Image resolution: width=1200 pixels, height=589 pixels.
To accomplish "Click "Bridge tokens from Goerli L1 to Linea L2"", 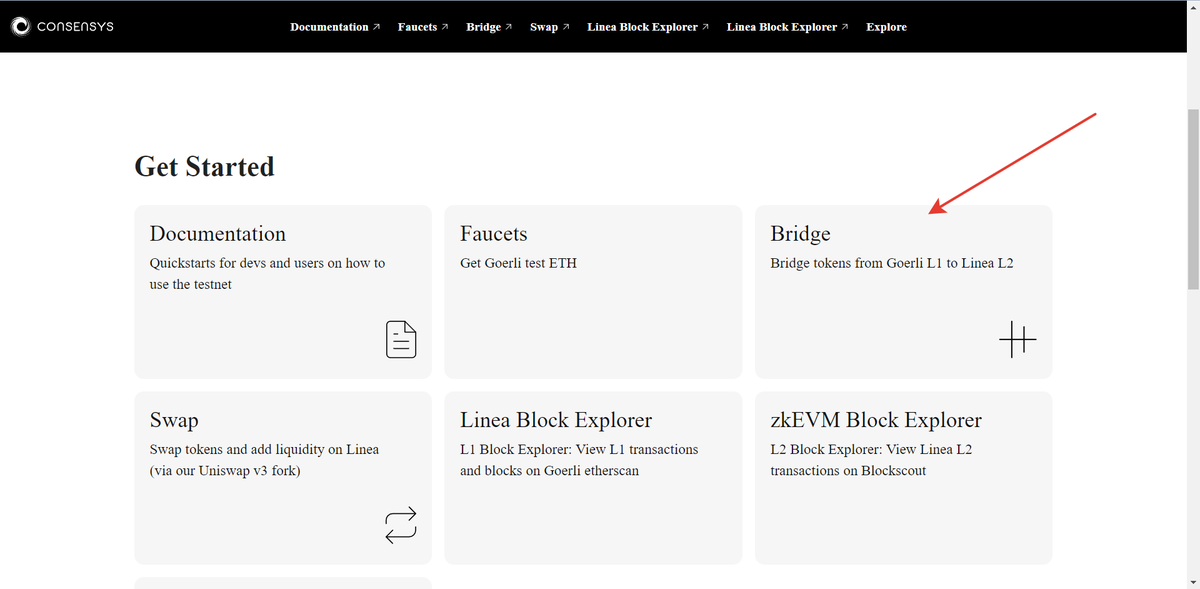I will click(892, 263).
